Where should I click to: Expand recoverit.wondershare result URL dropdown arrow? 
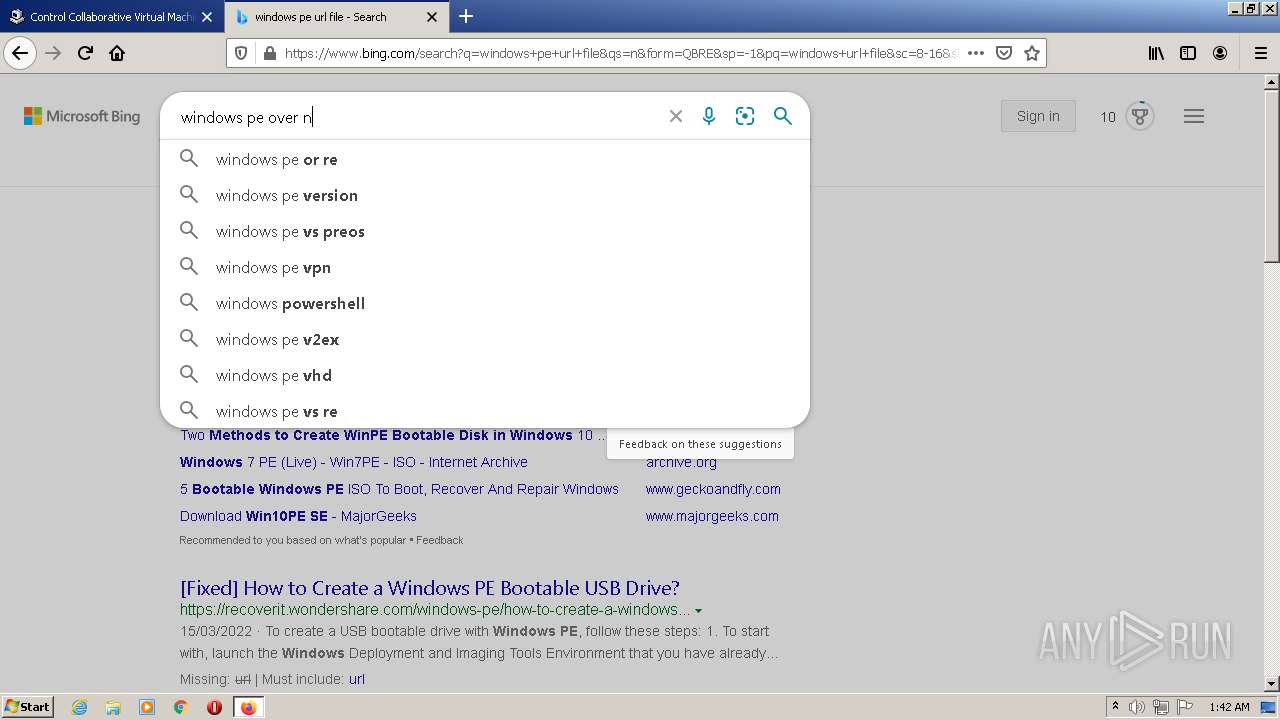tap(698, 610)
